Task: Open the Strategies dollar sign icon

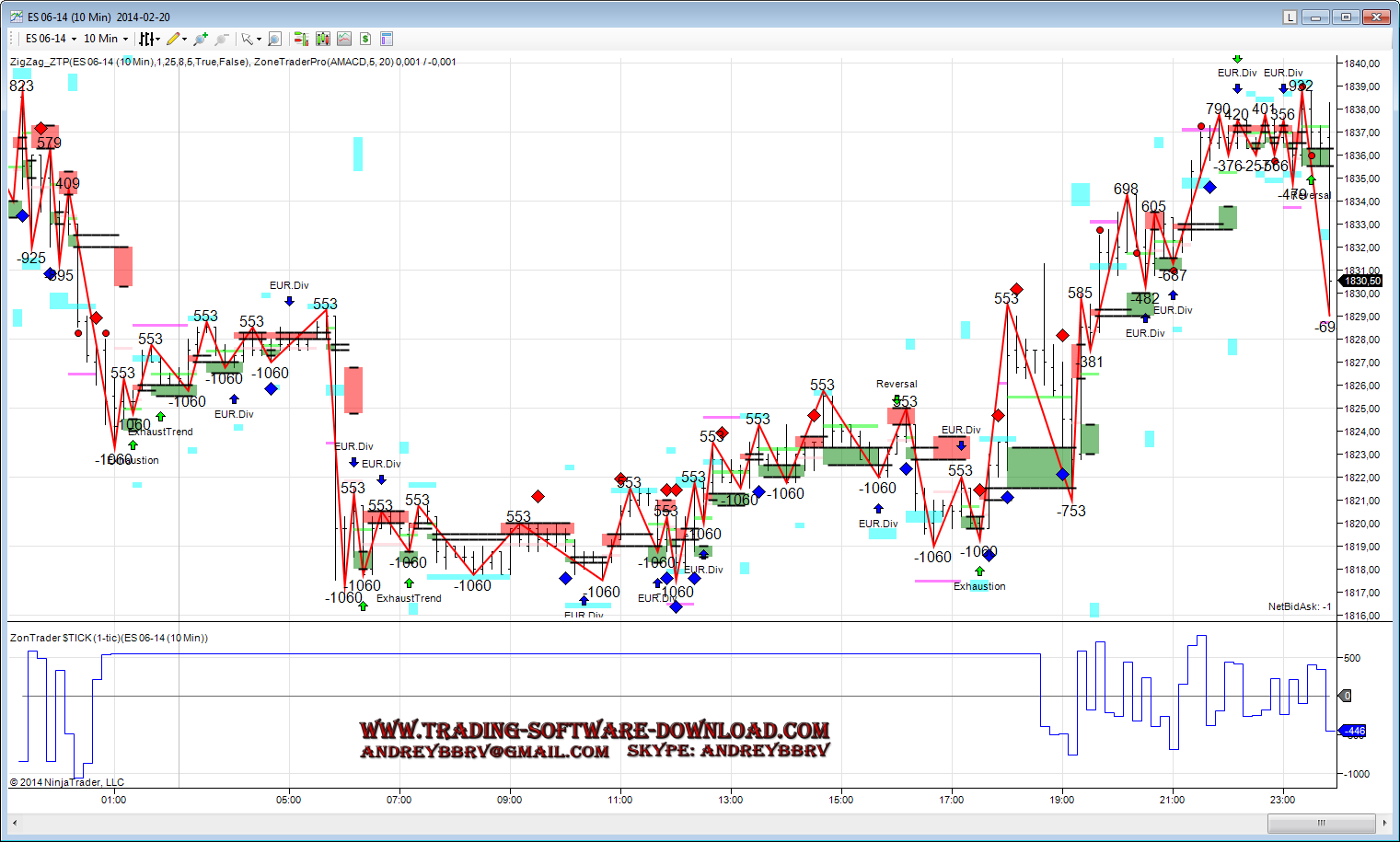Action: (x=365, y=39)
